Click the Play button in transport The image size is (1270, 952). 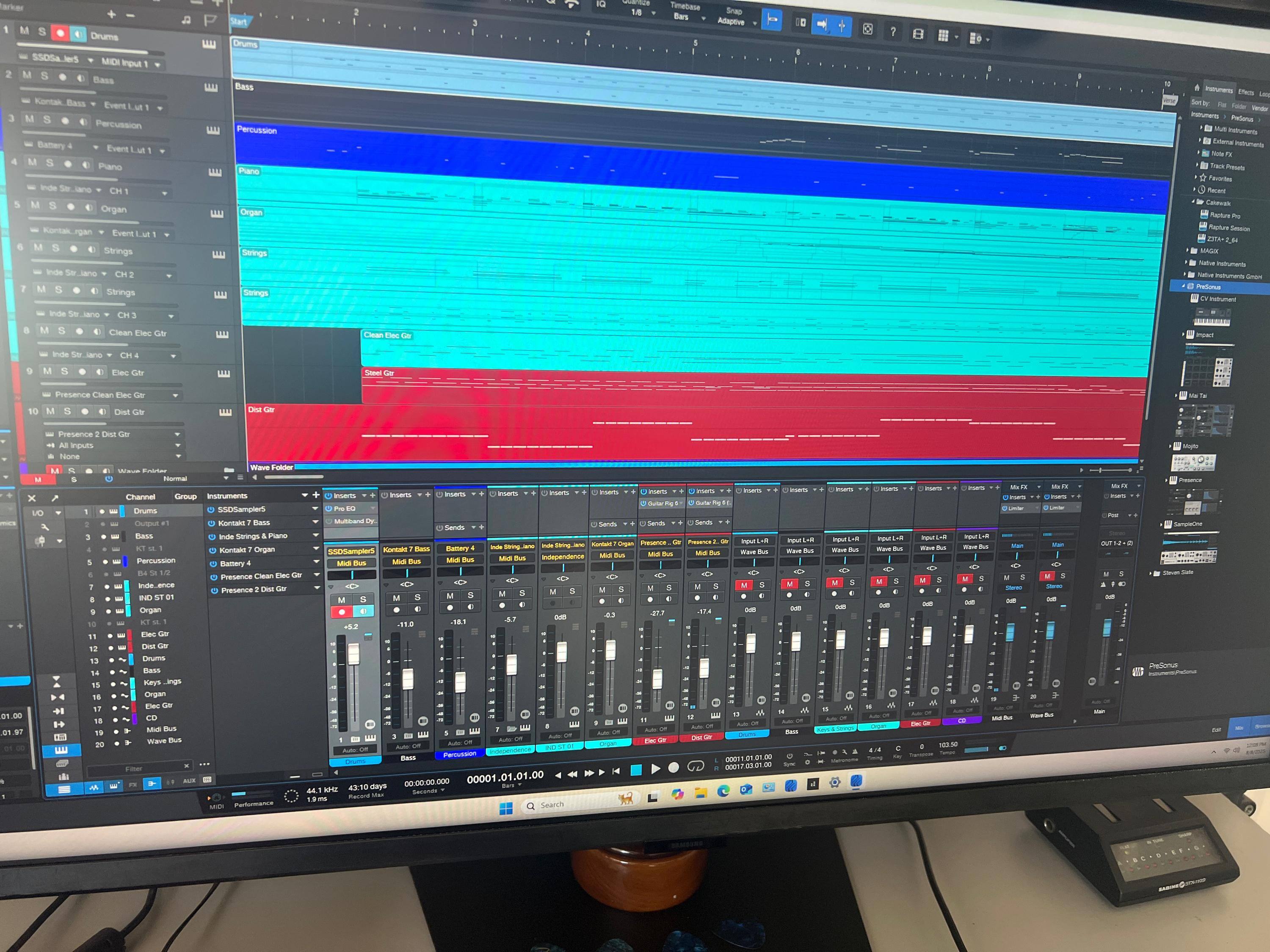point(655,768)
